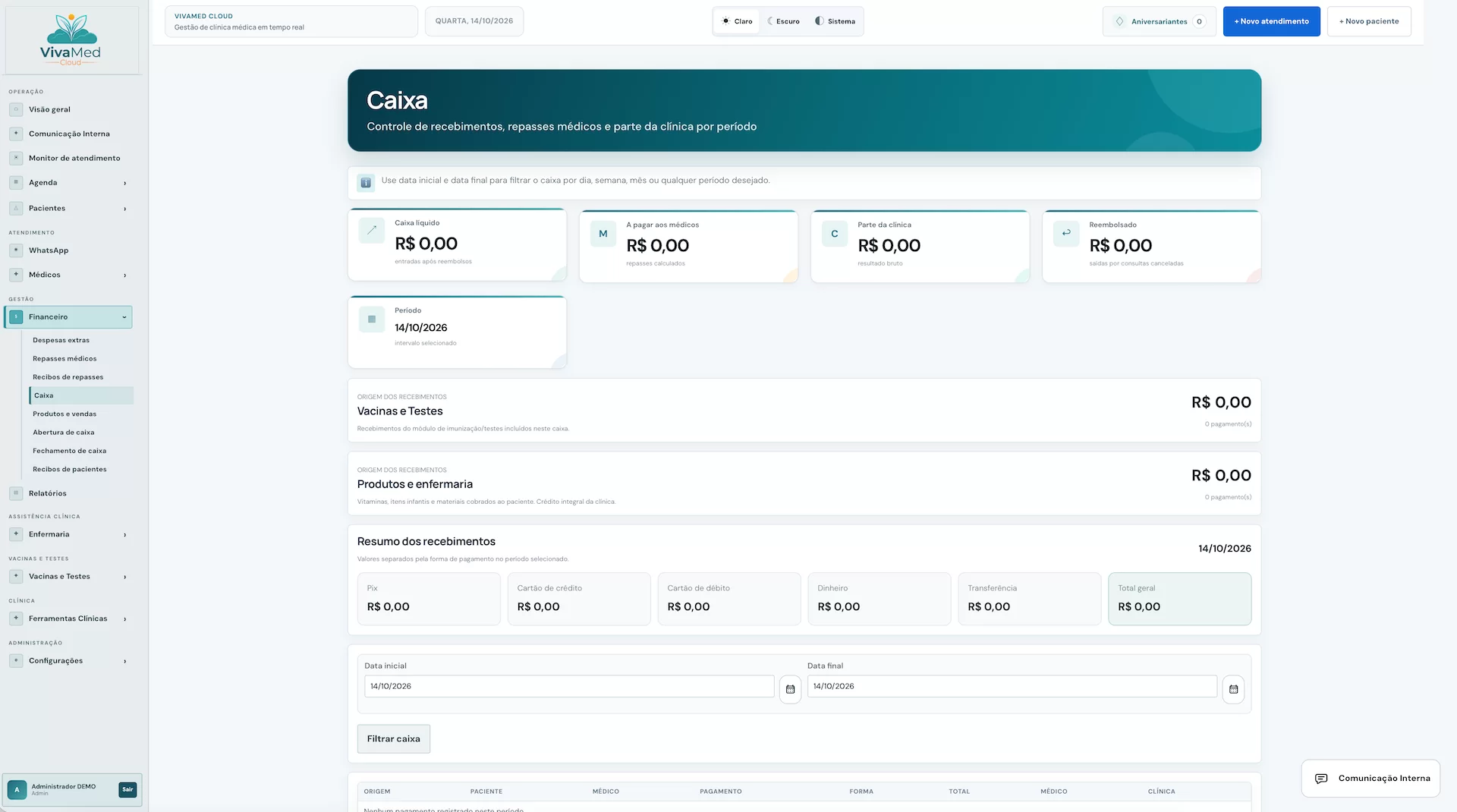Click the Novo atendimento button
Viewport: 1457px width, 812px height.
click(1271, 21)
